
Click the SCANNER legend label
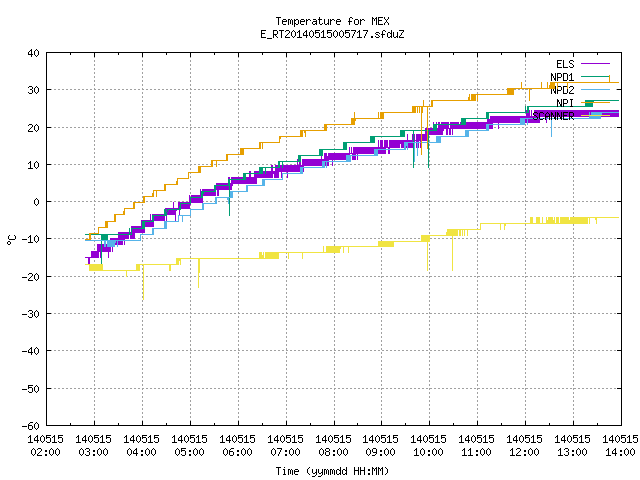coord(553,116)
